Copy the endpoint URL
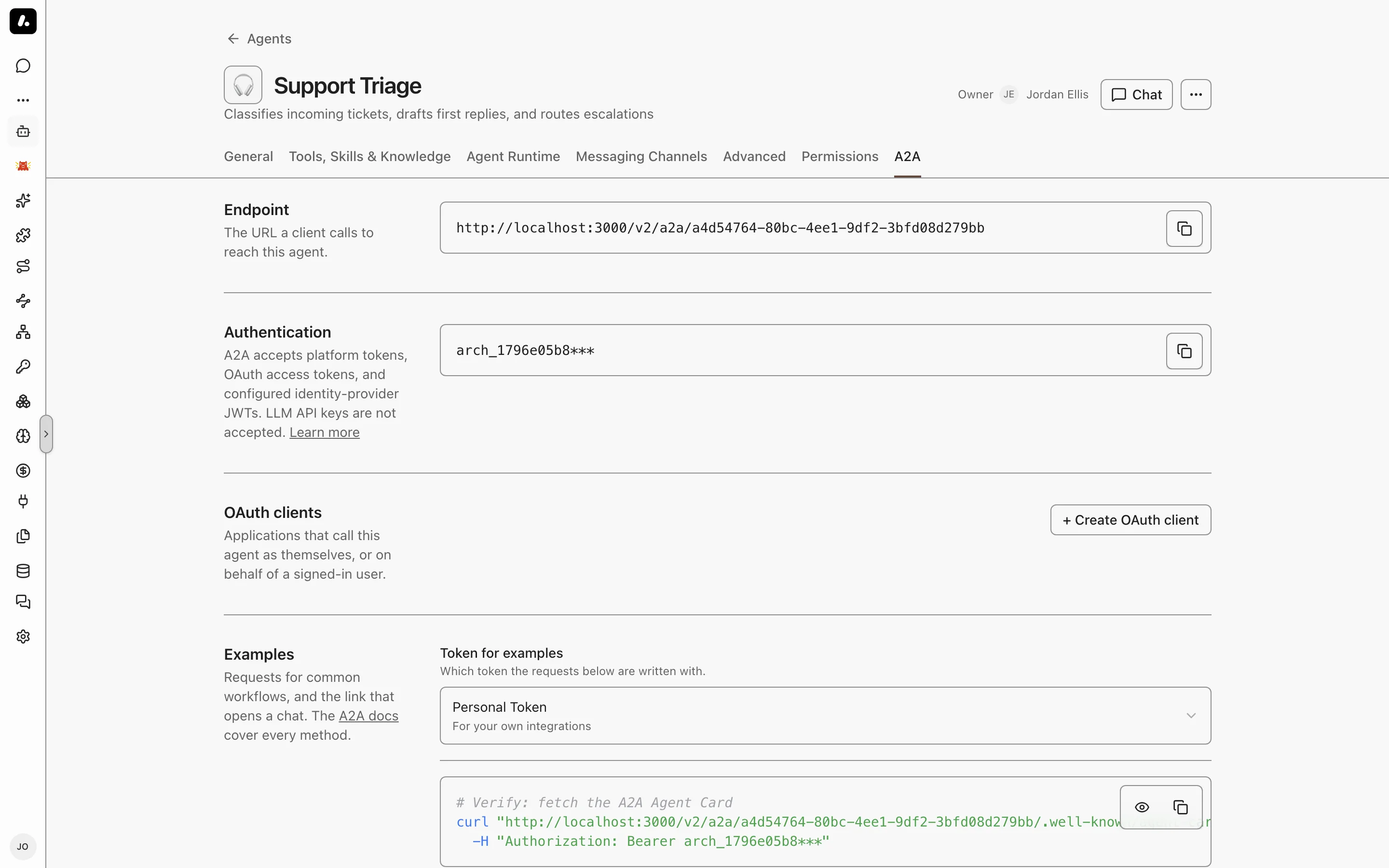The width and height of the screenshot is (1389, 868). 1184,229
